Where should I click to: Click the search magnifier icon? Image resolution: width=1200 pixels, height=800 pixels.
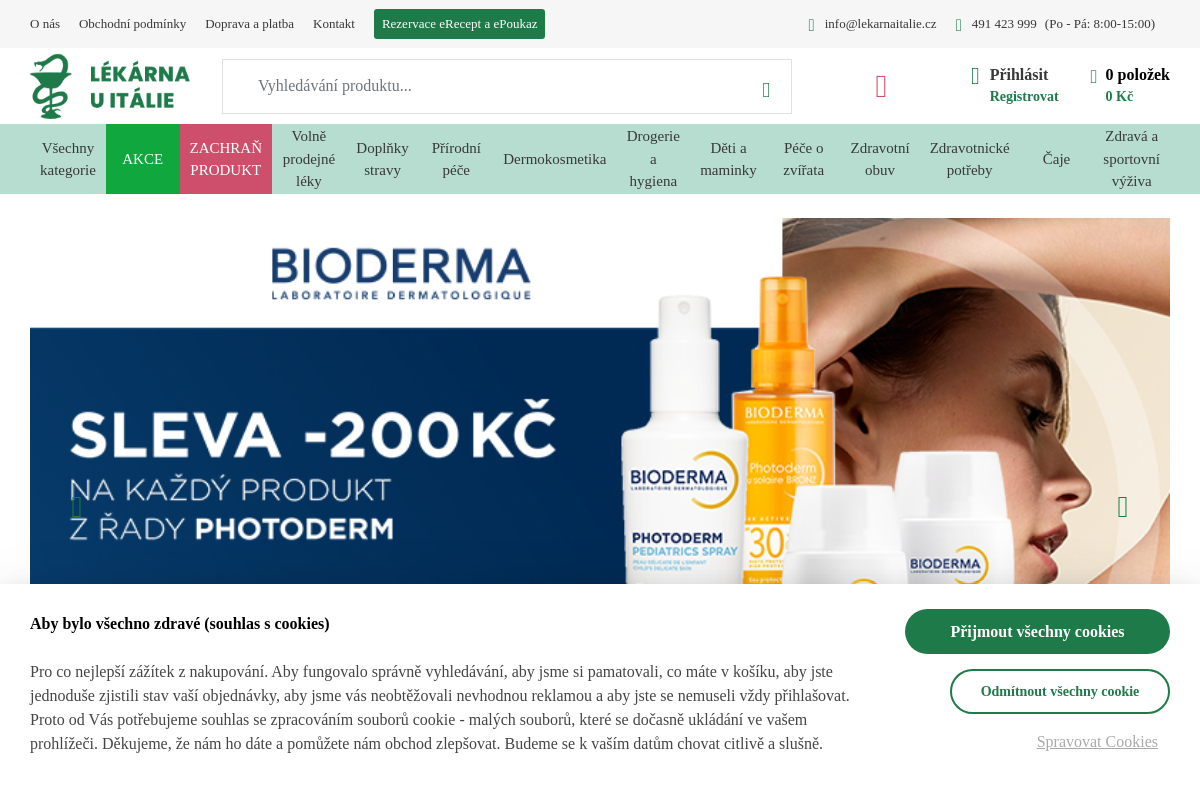[766, 90]
